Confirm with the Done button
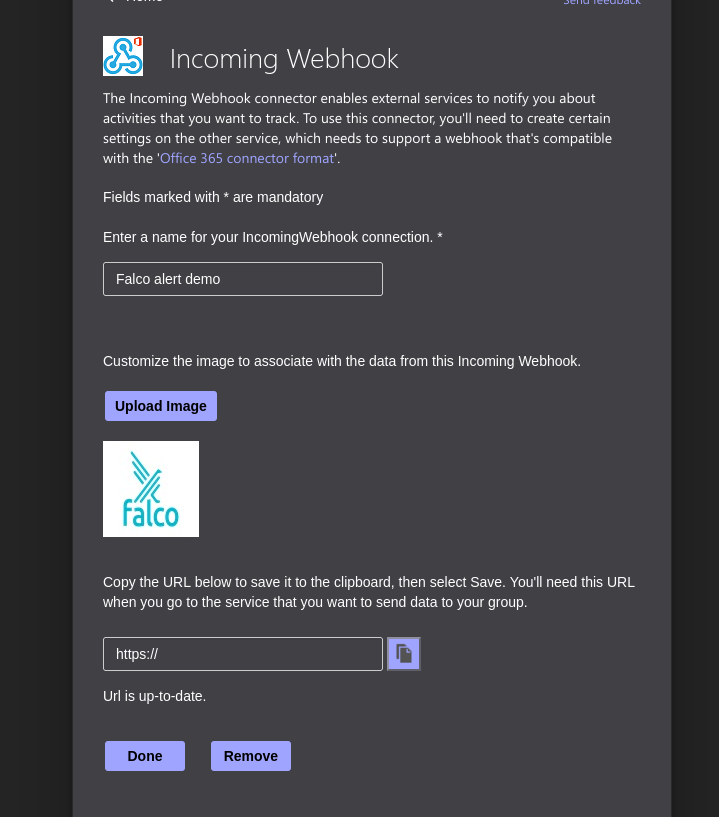The image size is (719, 817). point(145,756)
